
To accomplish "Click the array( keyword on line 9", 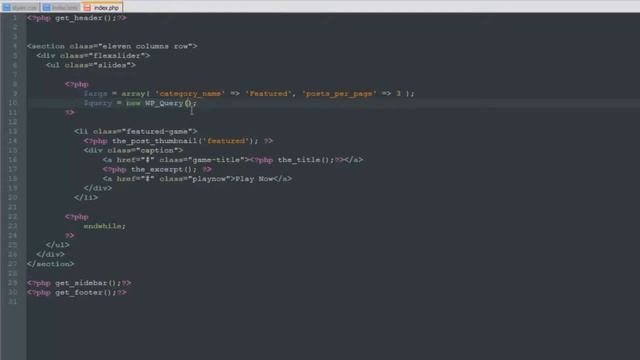I will click(x=136, y=93).
